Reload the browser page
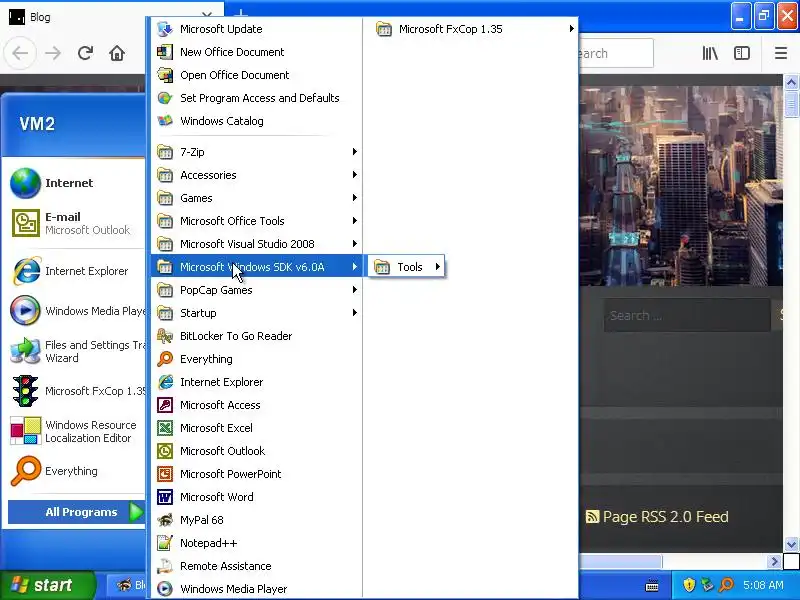Image resolution: width=800 pixels, height=600 pixels. click(x=85, y=53)
